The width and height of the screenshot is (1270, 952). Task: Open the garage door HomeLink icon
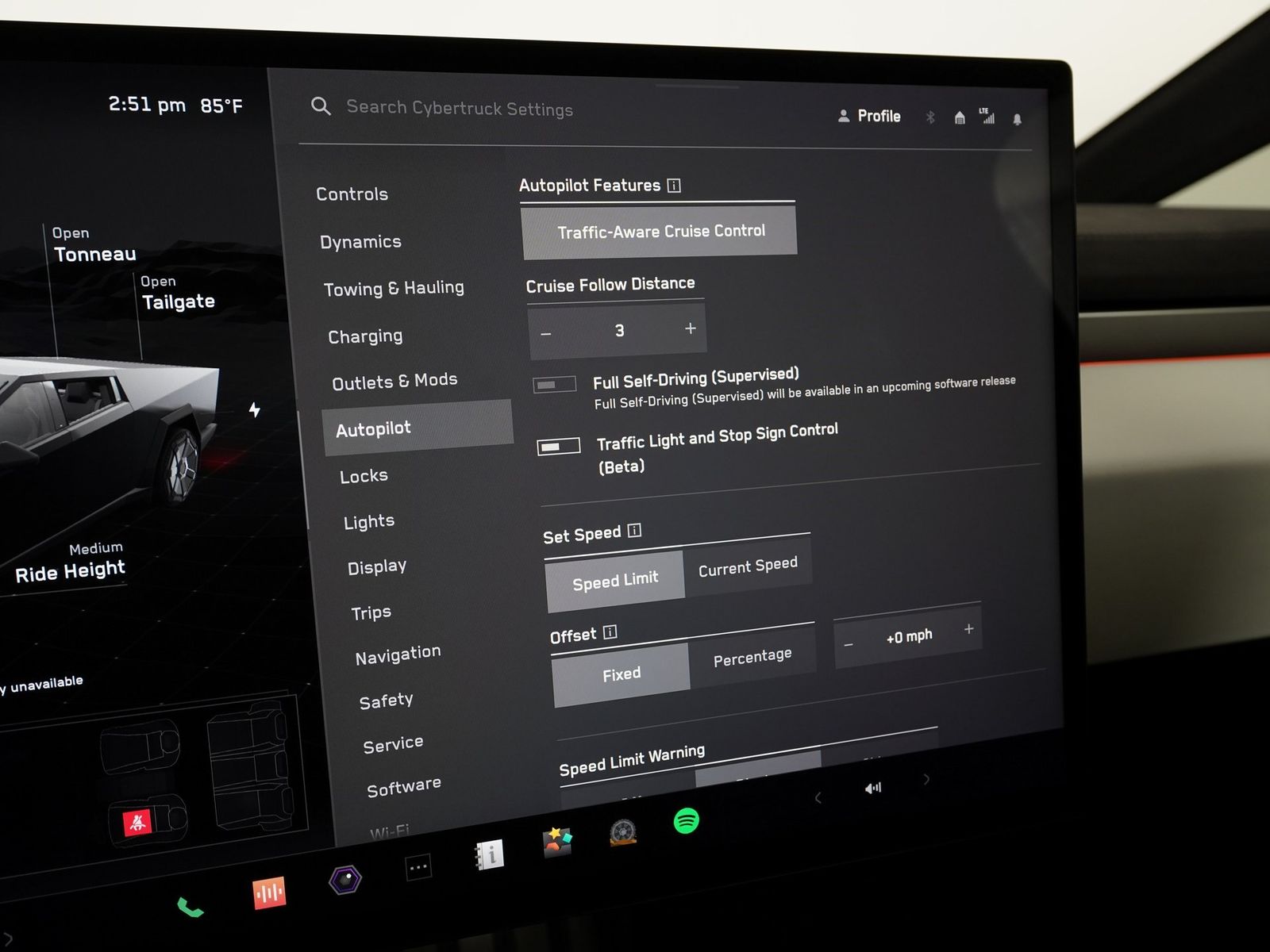(960, 118)
